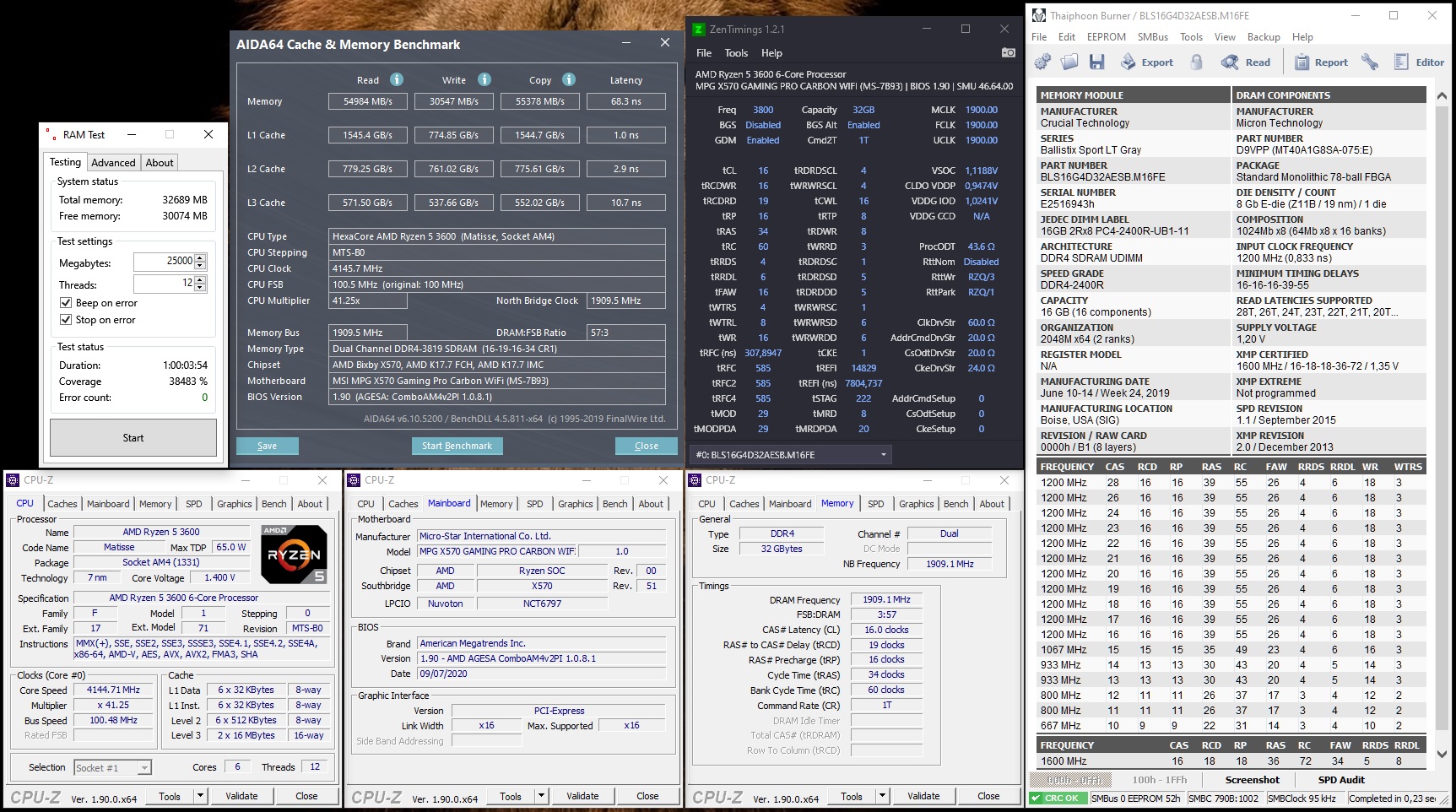The height and width of the screenshot is (812, 1456).
Task: Click Save in the AIDA64 benchmark window
Action: click(x=267, y=446)
